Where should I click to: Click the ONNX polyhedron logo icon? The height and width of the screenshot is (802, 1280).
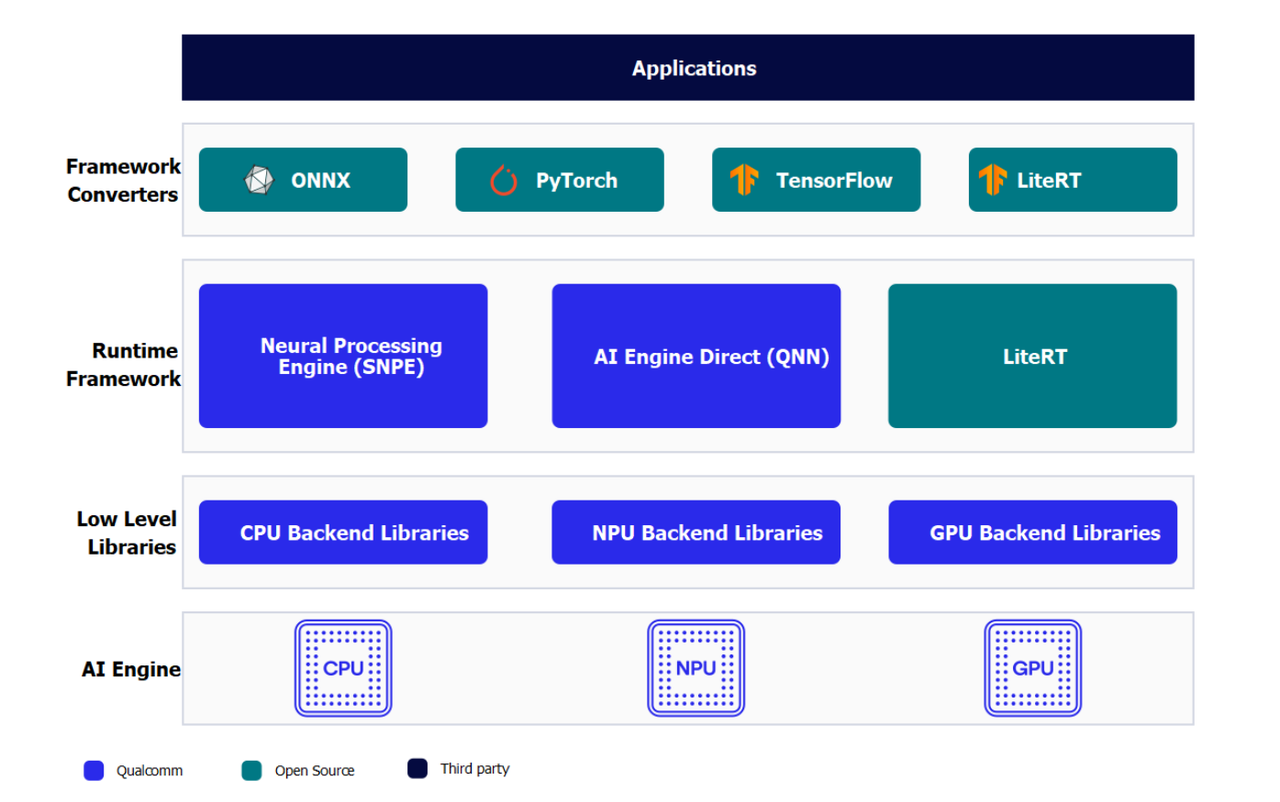259,180
